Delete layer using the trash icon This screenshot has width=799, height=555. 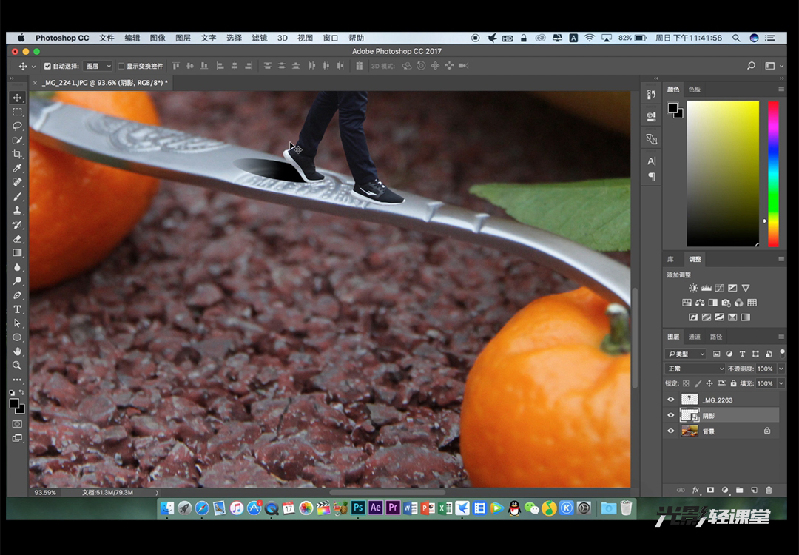[768, 490]
